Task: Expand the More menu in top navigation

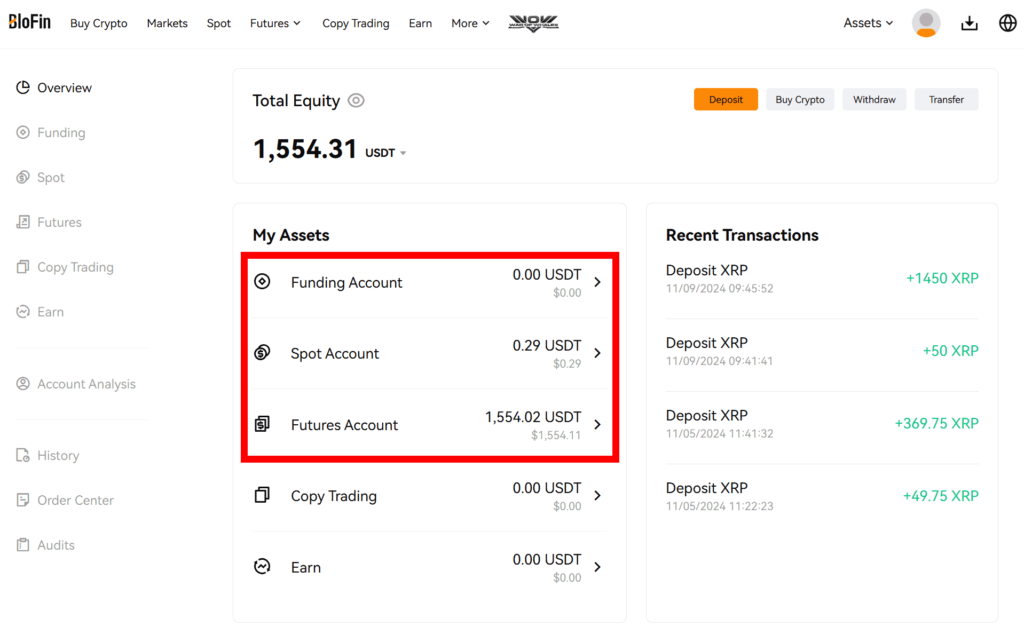Action: pyautogui.click(x=470, y=24)
